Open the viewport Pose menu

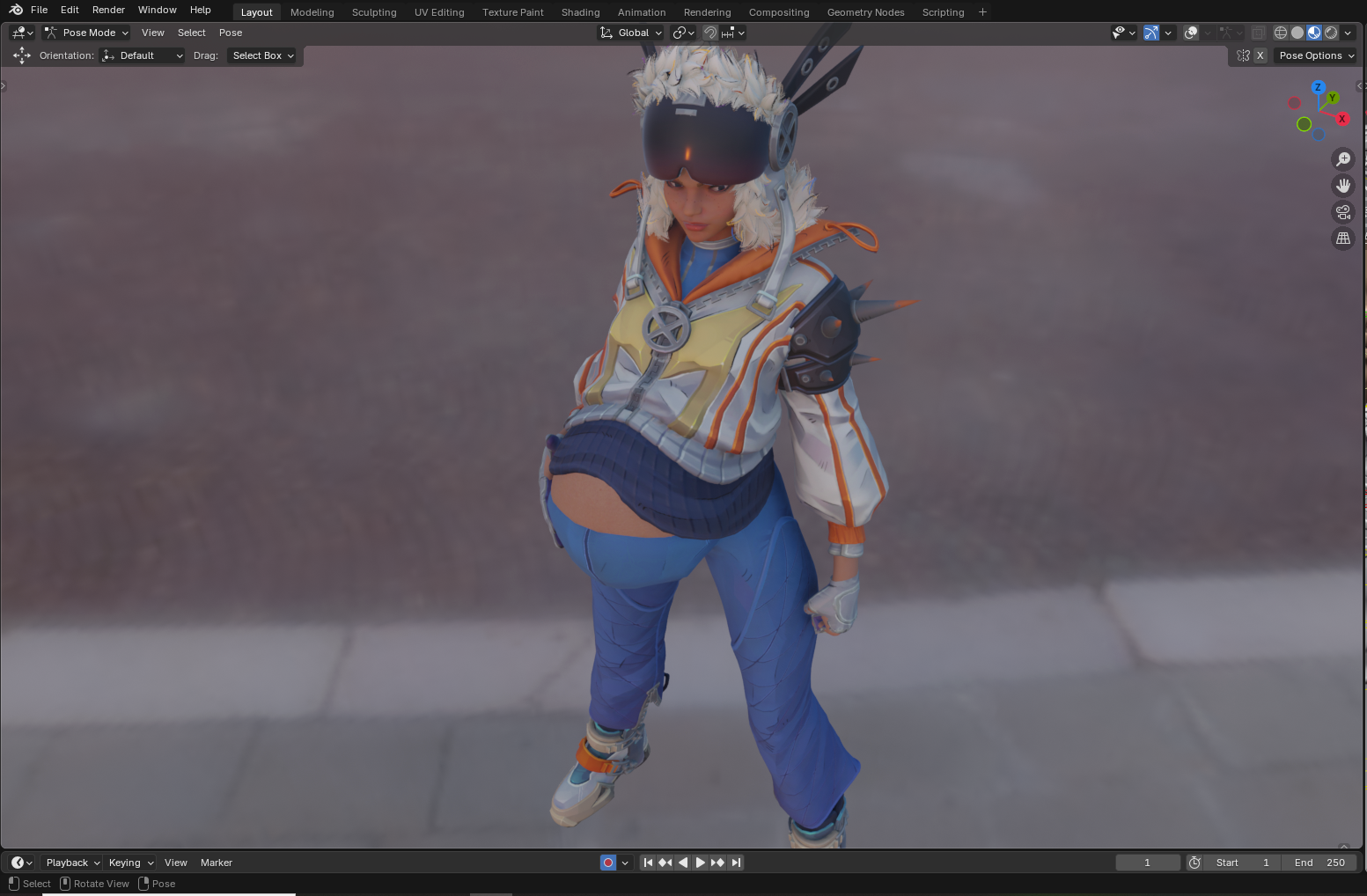231,33
